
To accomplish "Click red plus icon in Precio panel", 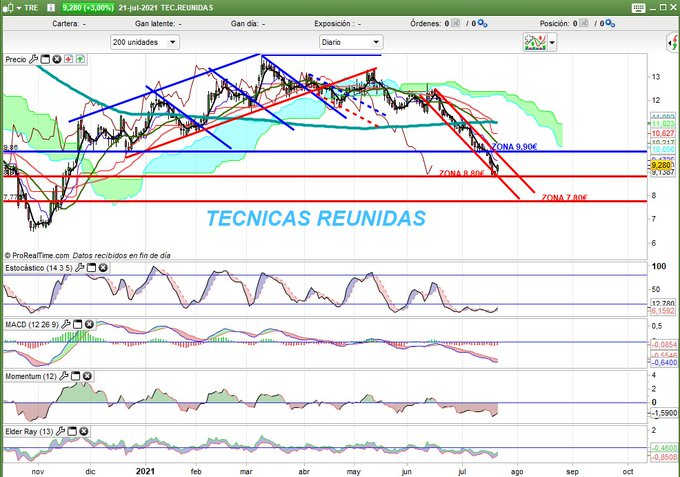I will point(69,59).
